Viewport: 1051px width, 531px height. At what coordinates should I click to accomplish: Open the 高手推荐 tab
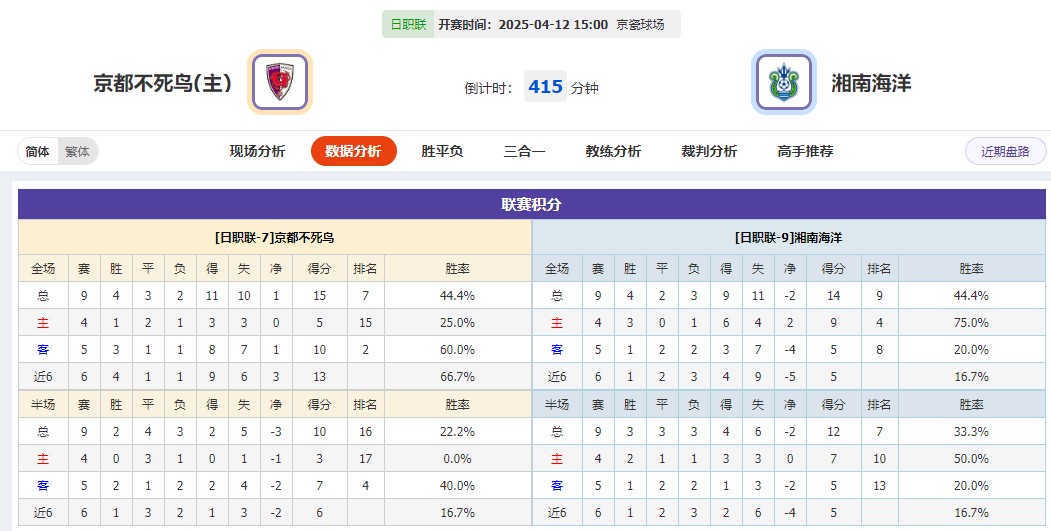805,152
